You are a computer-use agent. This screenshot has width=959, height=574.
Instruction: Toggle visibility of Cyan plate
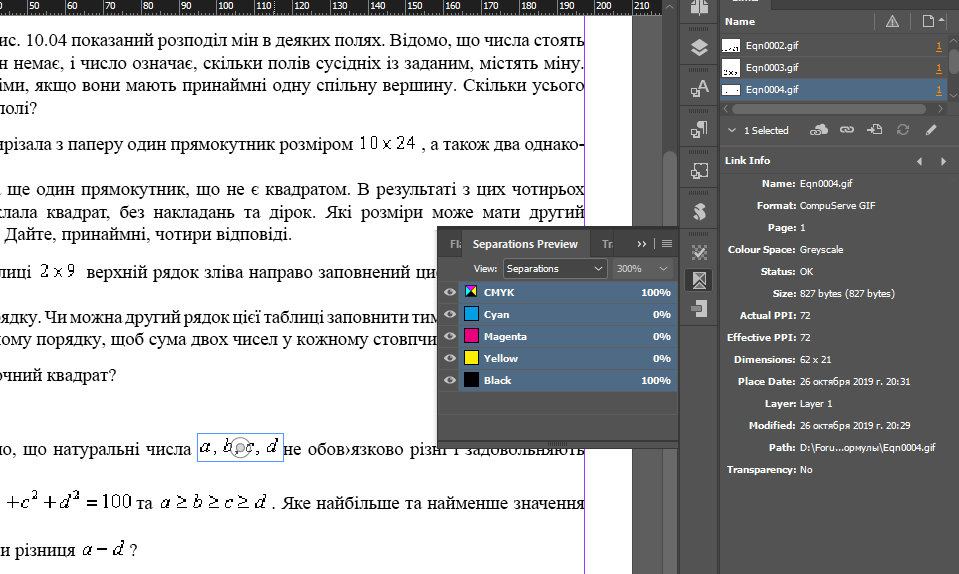click(x=450, y=314)
